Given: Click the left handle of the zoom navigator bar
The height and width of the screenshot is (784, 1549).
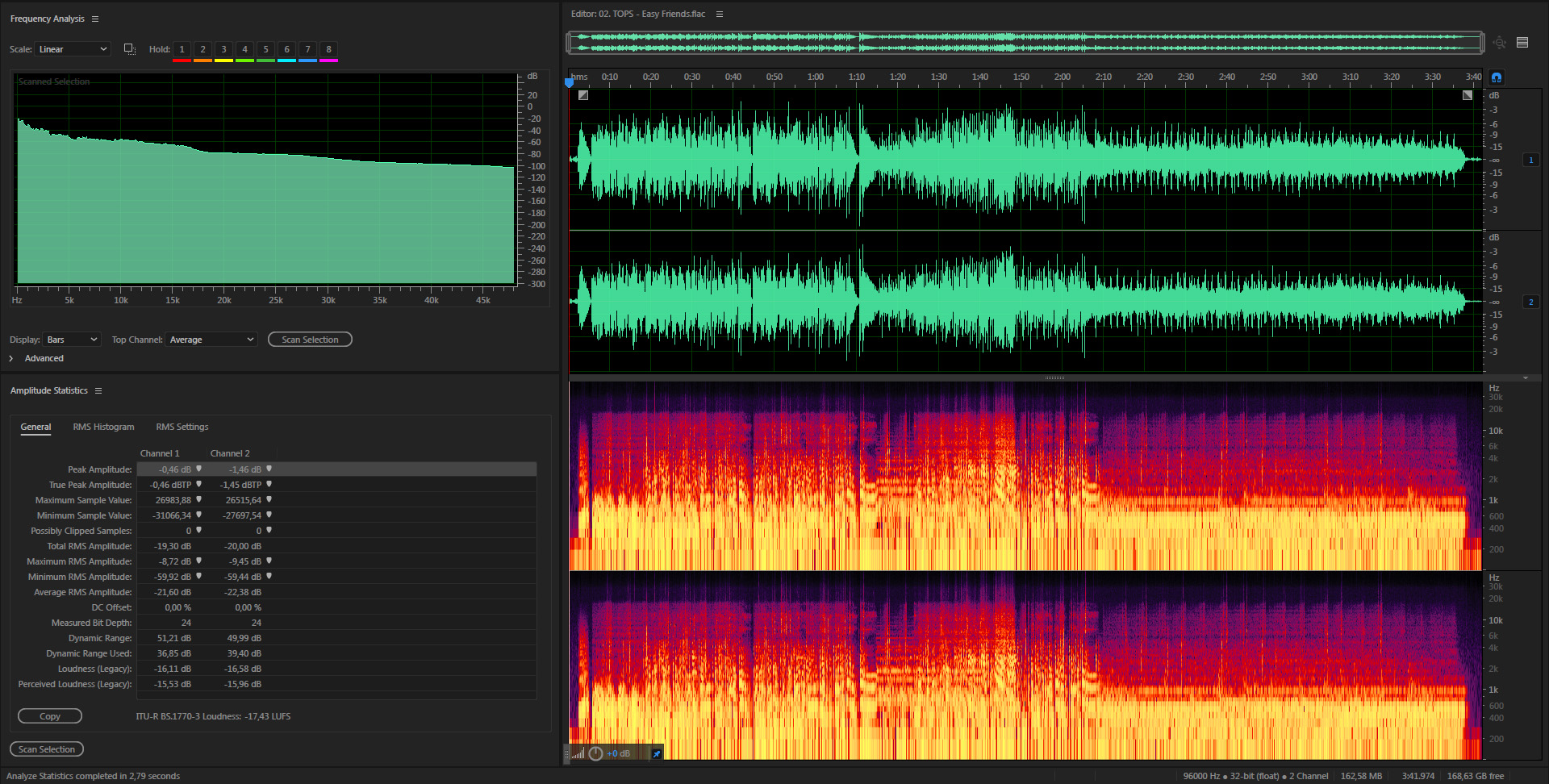Looking at the screenshot, I should point(570,43).
